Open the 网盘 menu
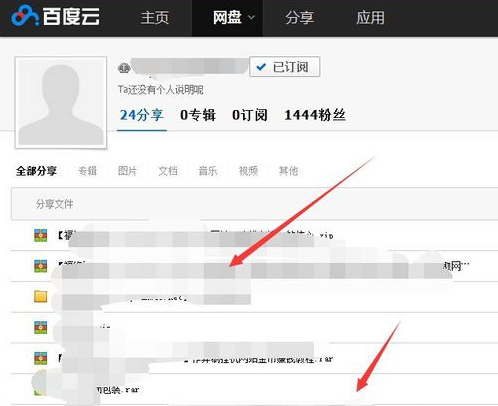 (227, 18)
